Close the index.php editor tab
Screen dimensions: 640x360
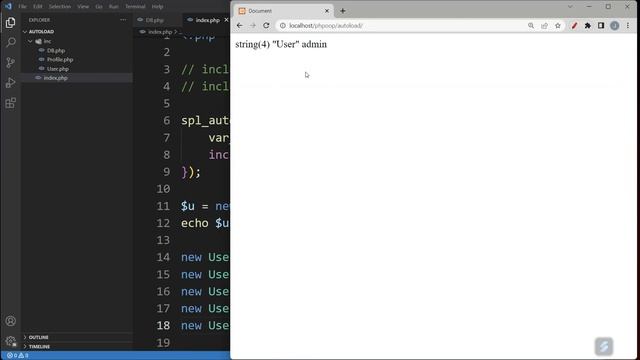226,20
